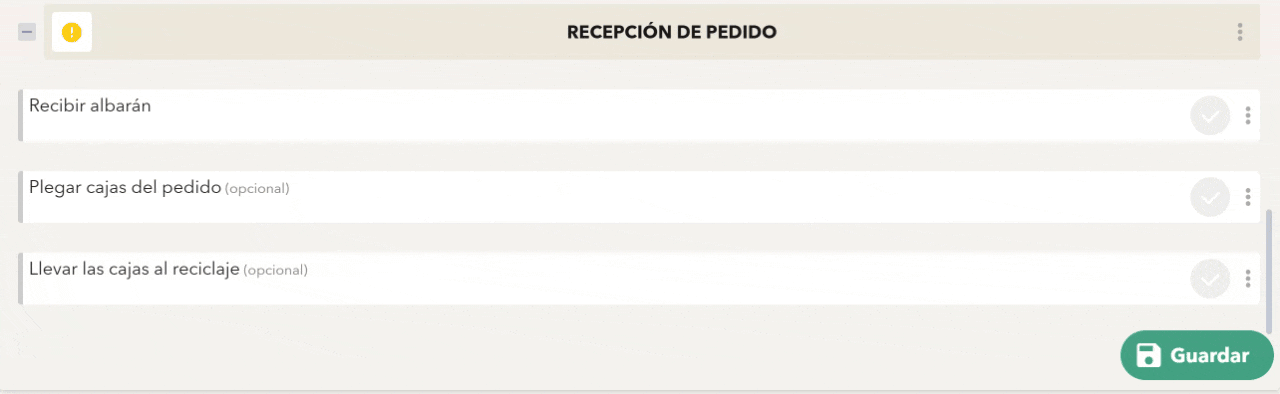Click the opcional label beside Plegar cajas
1280x394 pixels.
[x=257, y=188]
